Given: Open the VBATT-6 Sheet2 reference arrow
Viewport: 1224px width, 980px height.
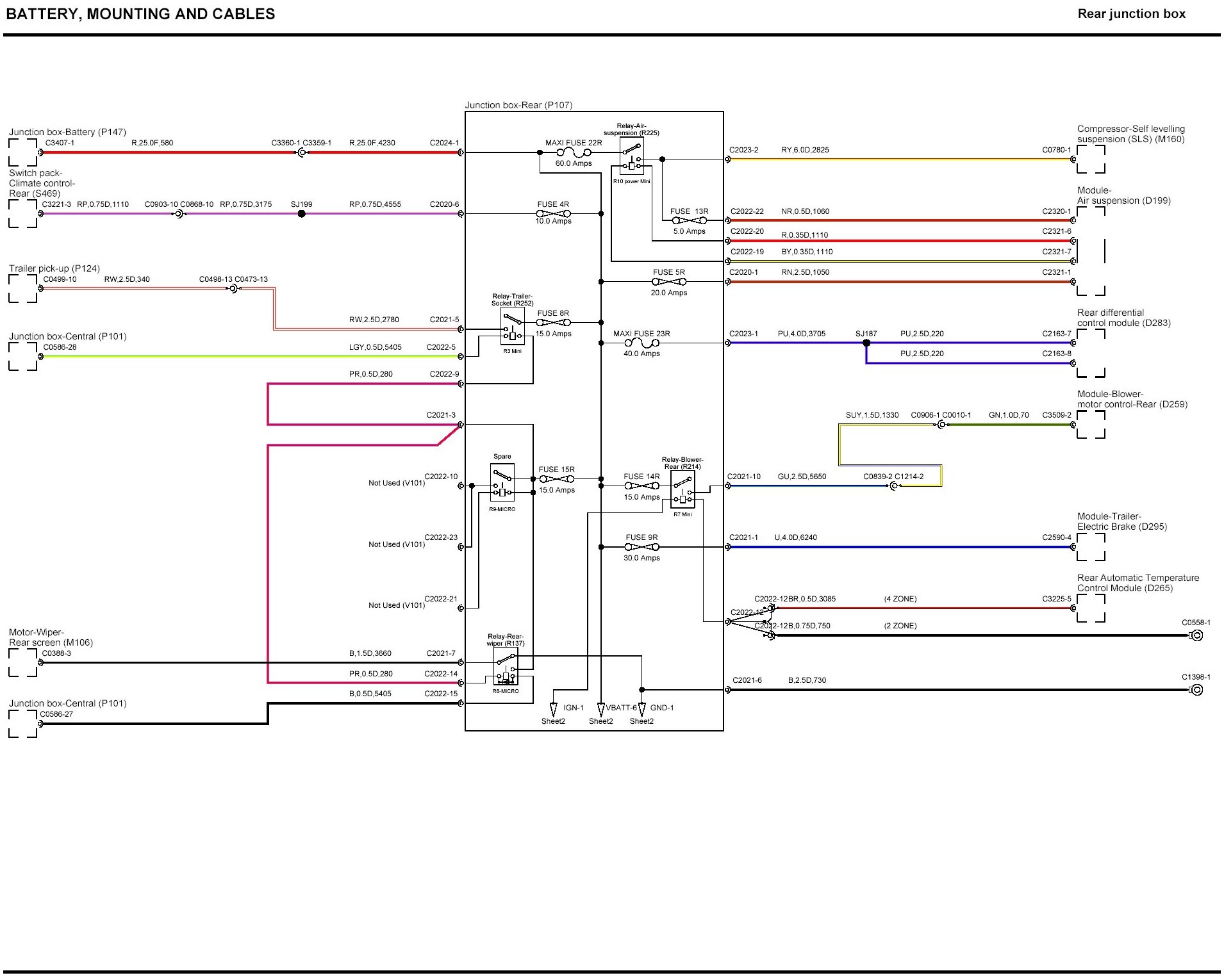Looking at the screenshot, I should (601, 710).
